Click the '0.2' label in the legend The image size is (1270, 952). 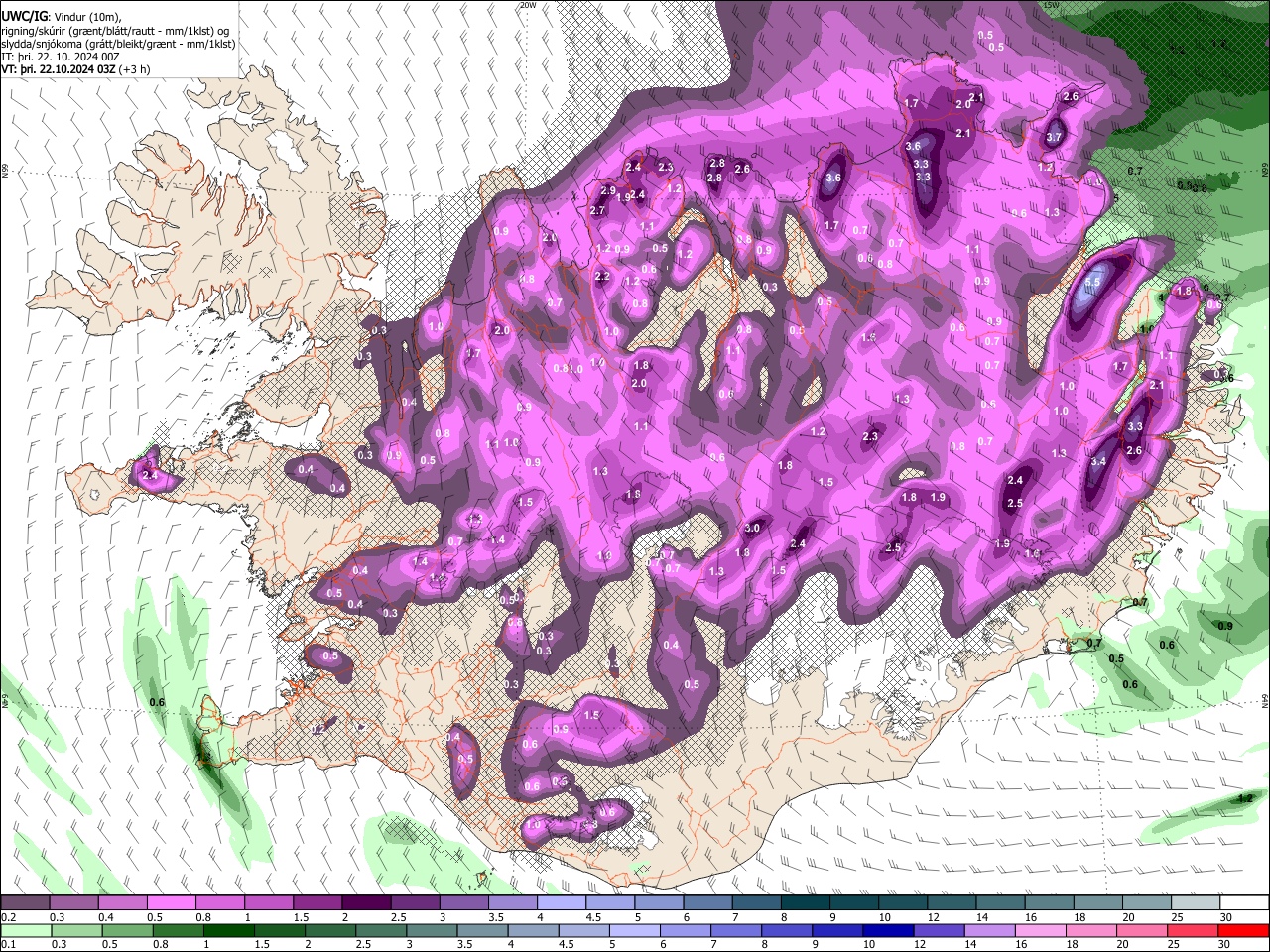coord(7,917)
